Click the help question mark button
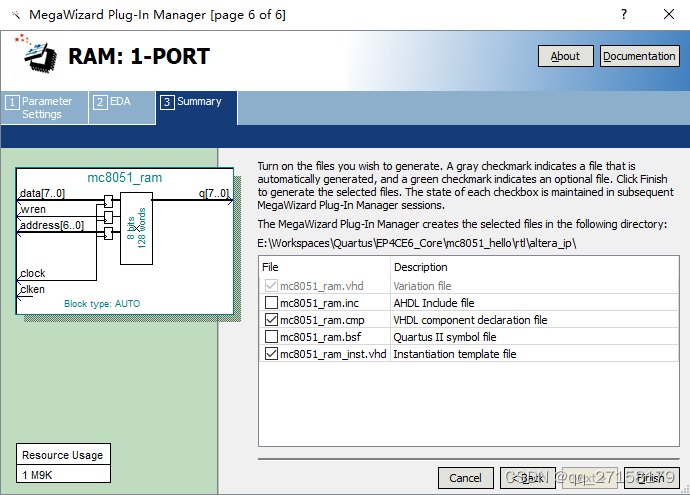 [624, 15]
